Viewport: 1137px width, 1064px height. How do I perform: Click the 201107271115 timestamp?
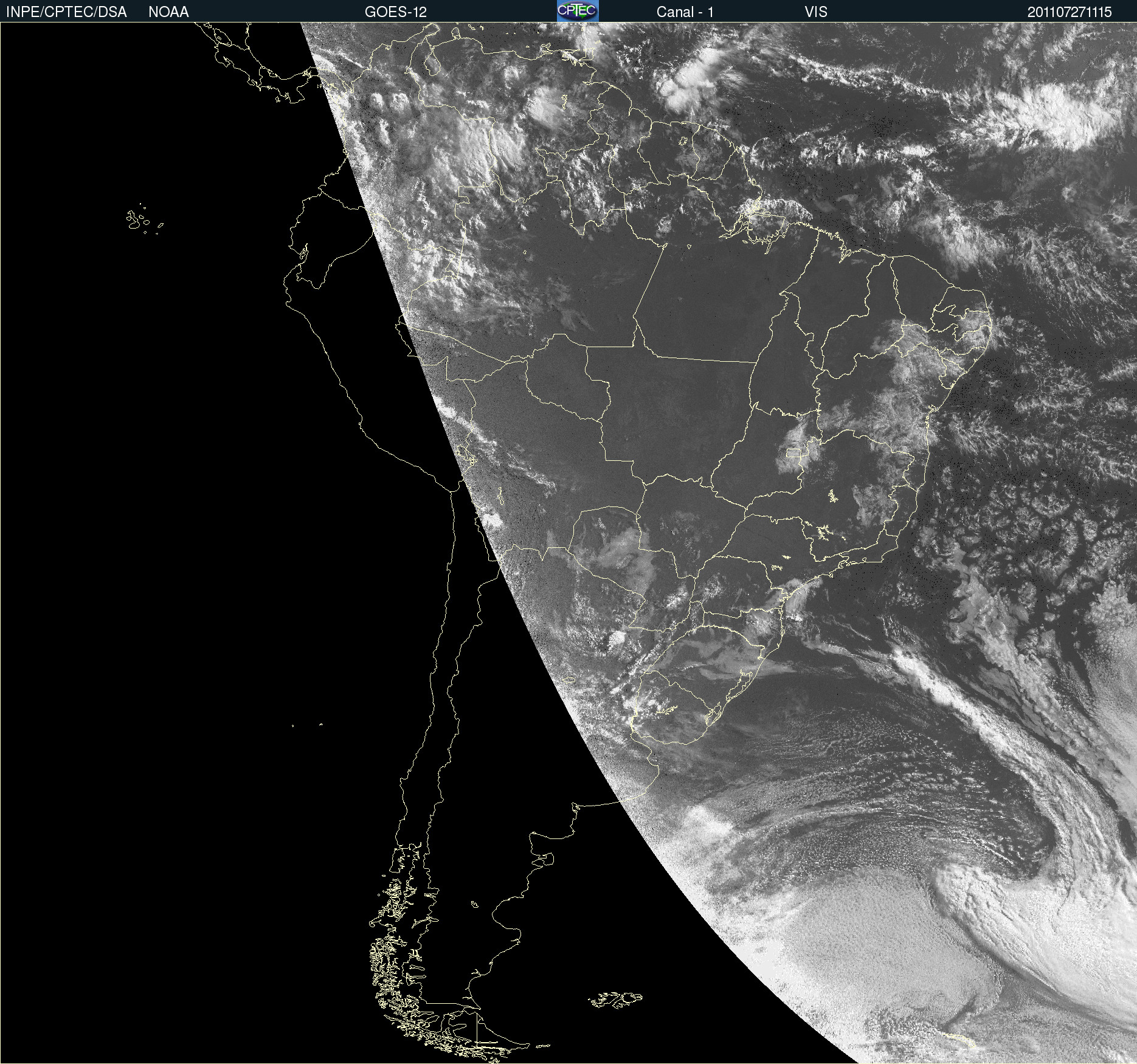coord(1070,12)
